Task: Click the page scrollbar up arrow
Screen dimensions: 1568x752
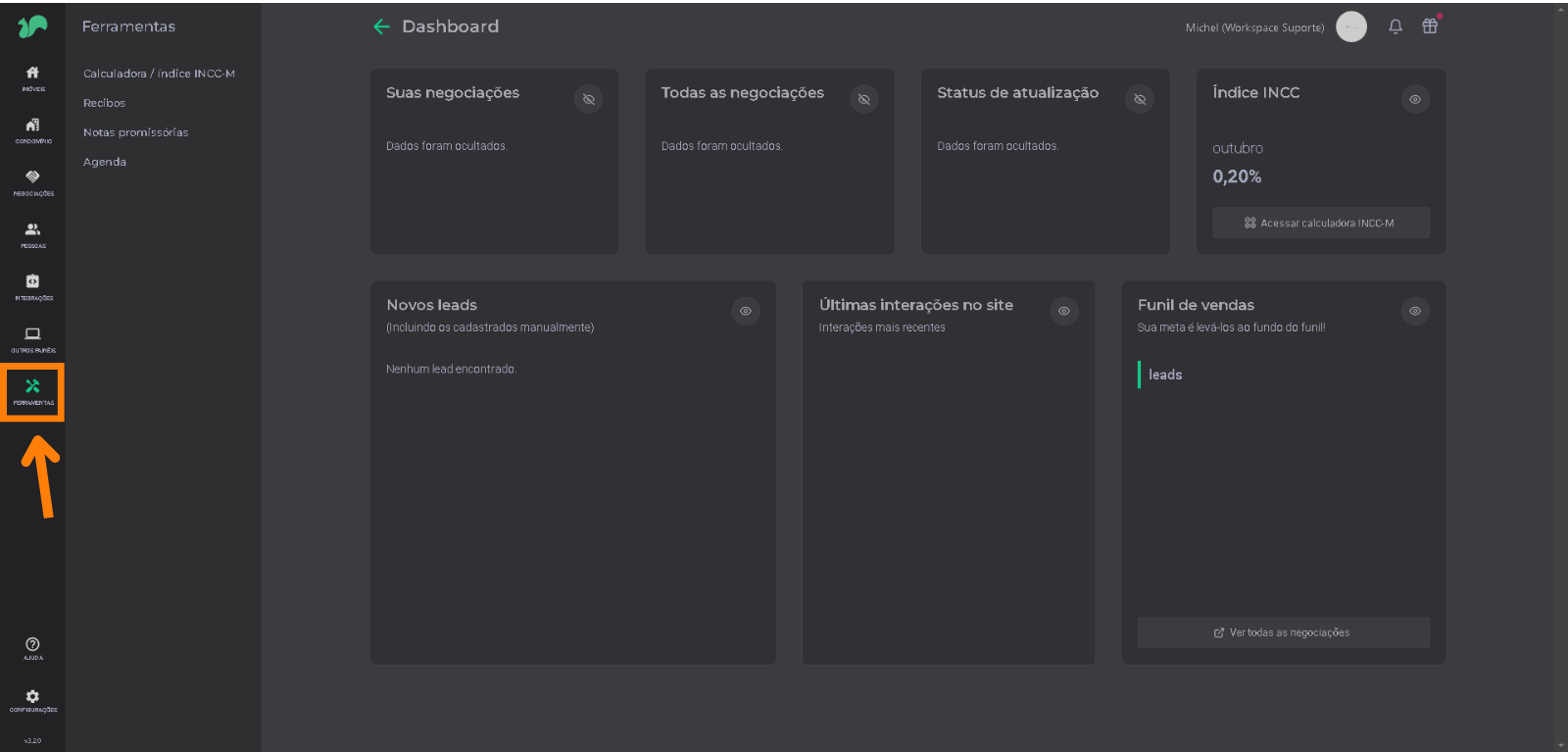Action: tap(1561, 10)
